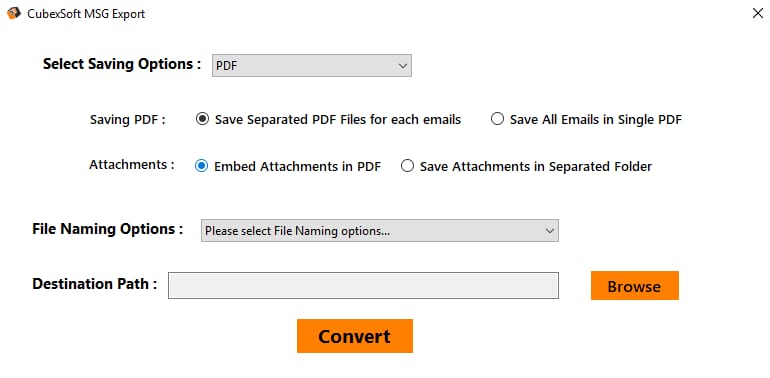The image size is (770, 378).
Task: Click the CubexSoft MSG Export title text
Action: 86,14
